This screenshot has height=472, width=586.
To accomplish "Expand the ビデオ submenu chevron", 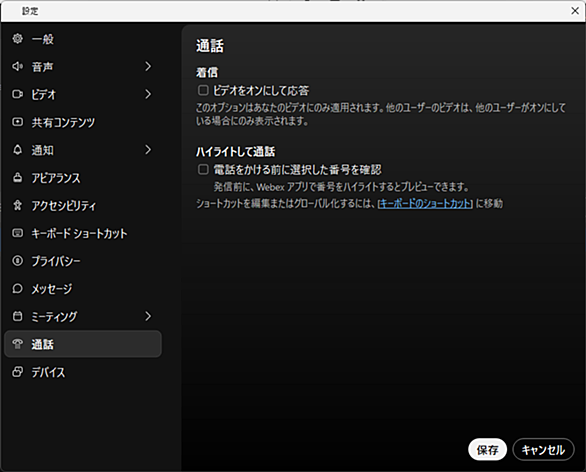I will tap(148, 94).
